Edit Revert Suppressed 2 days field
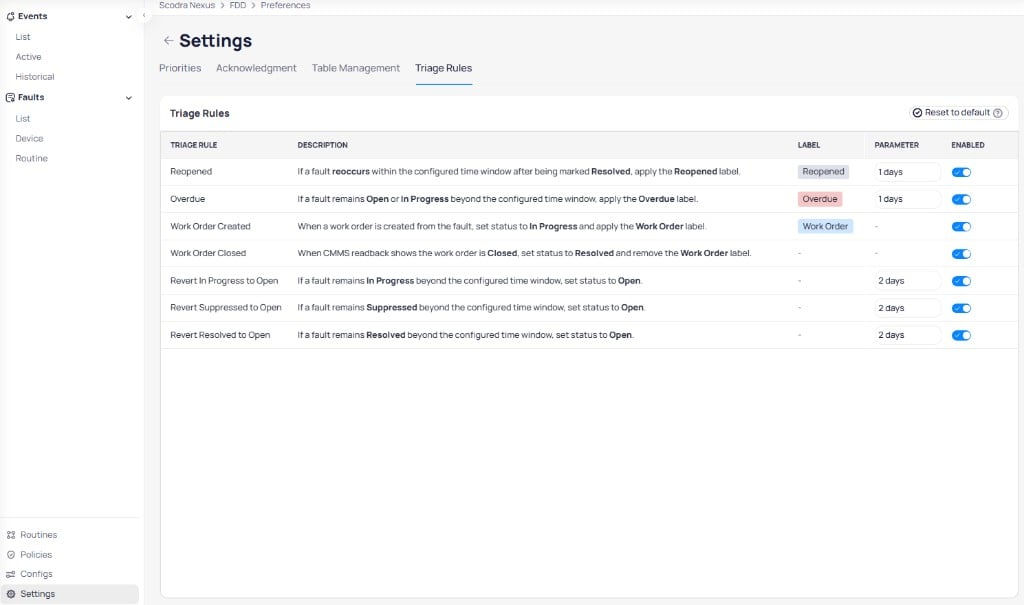The width and height of the screenshot is (1024, 605). (x=906, y=308)
